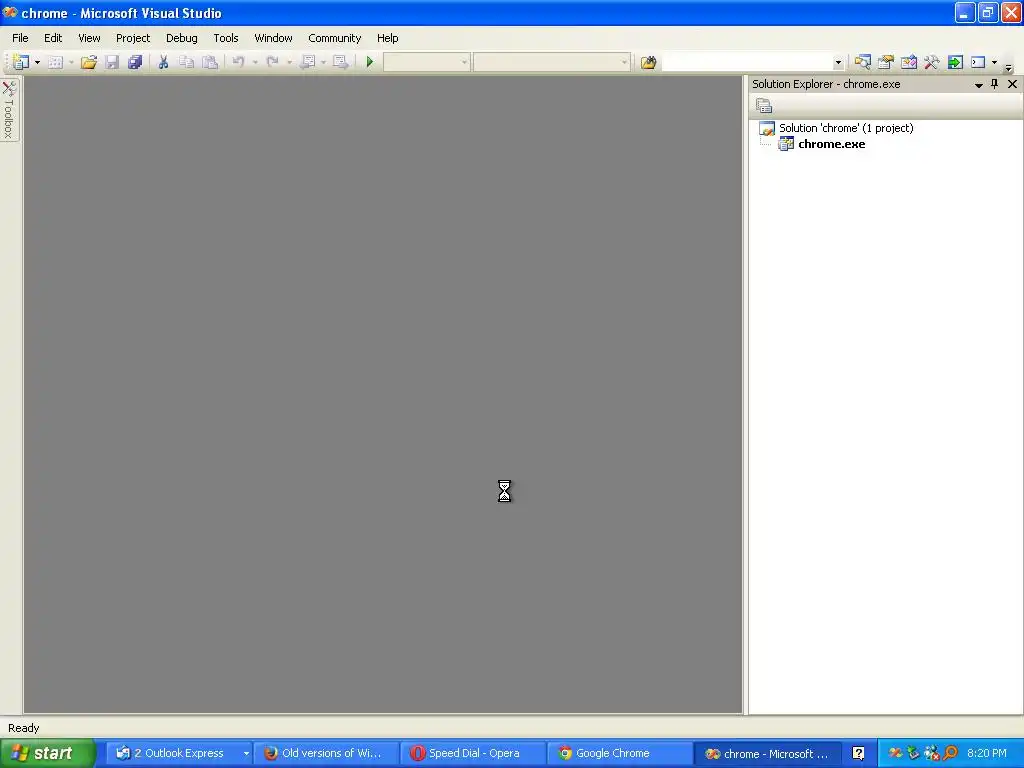This screenshot has width=1024, height=768.
Task: Click the question mark icon on the taskbar
Action: pos(858,753)
